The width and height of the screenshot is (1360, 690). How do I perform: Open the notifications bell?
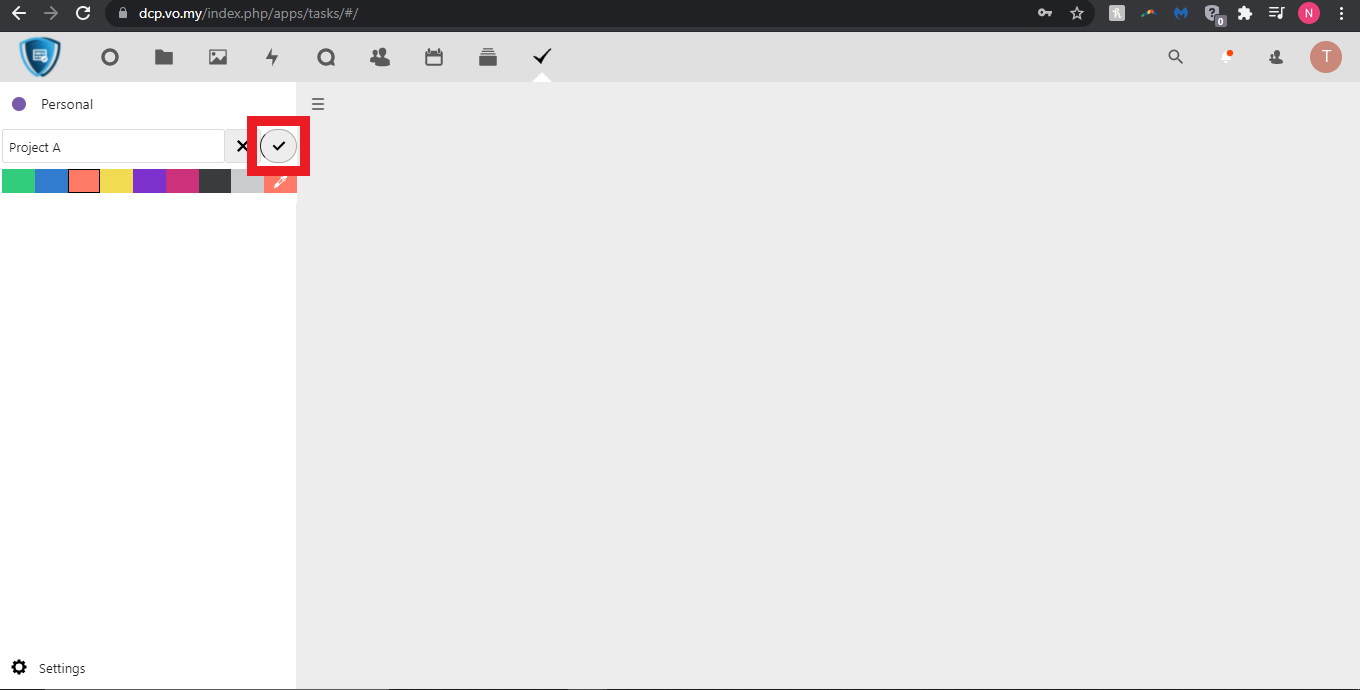(x=1226, y=57)
